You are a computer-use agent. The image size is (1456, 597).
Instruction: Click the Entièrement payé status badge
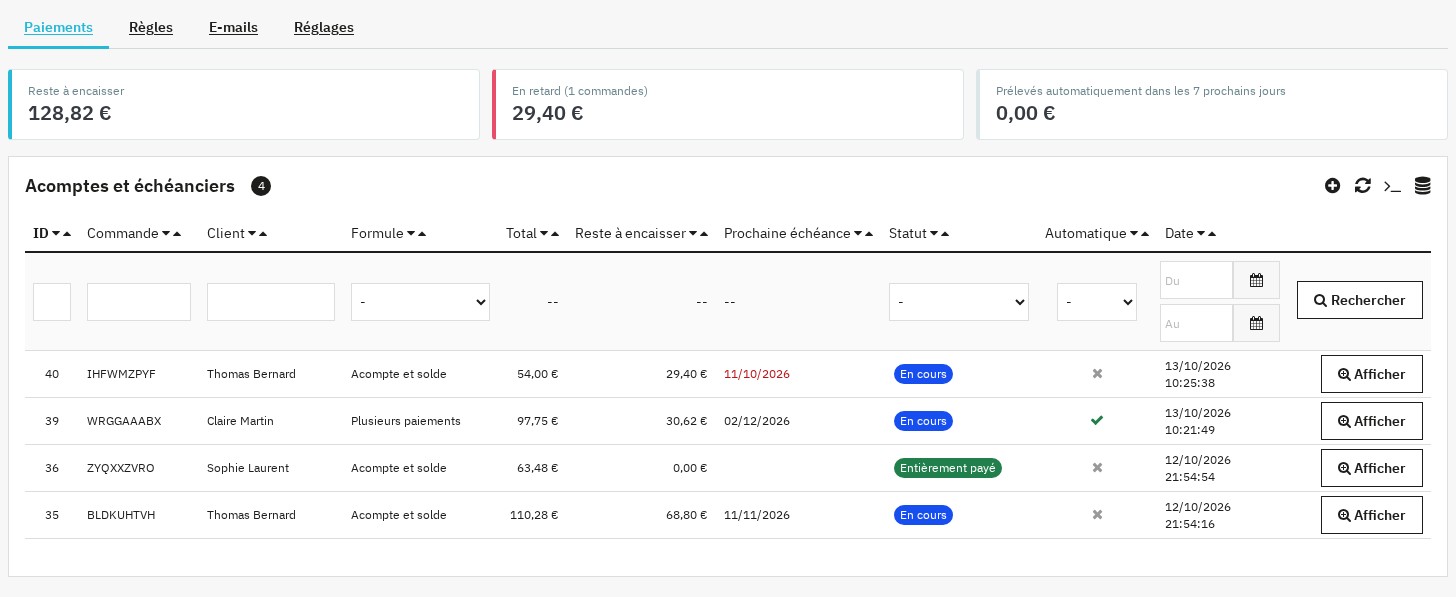coord(948,468)
